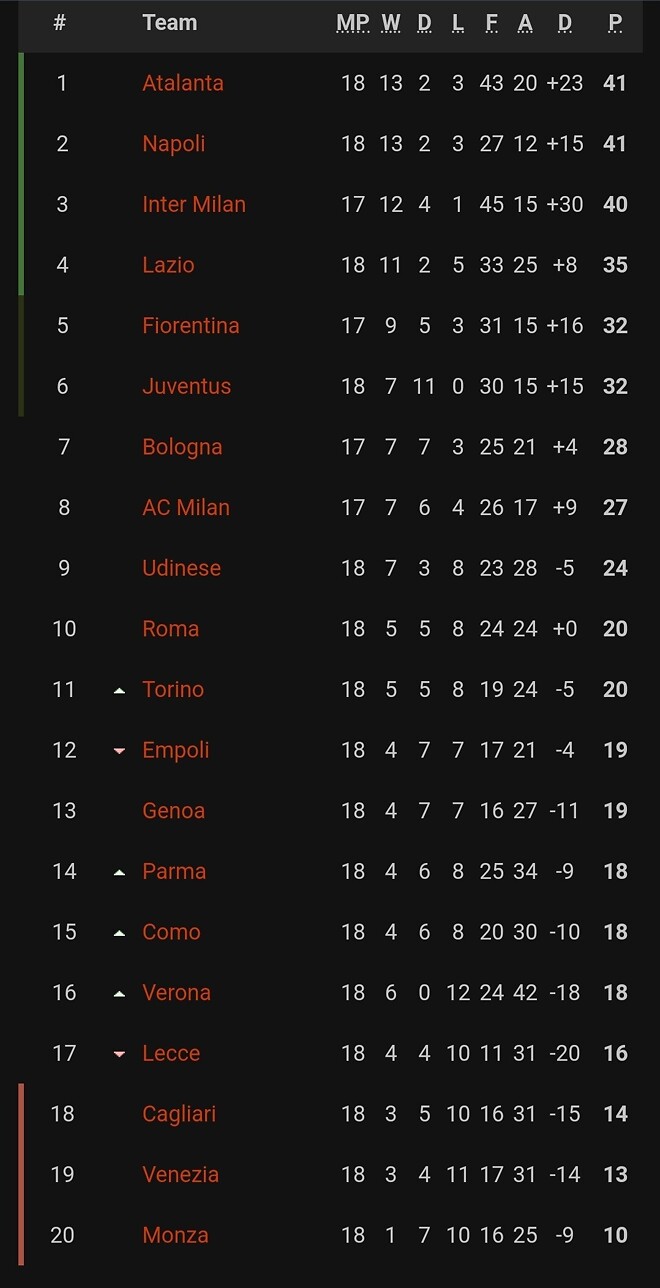Sort table by MP column header

353,23
